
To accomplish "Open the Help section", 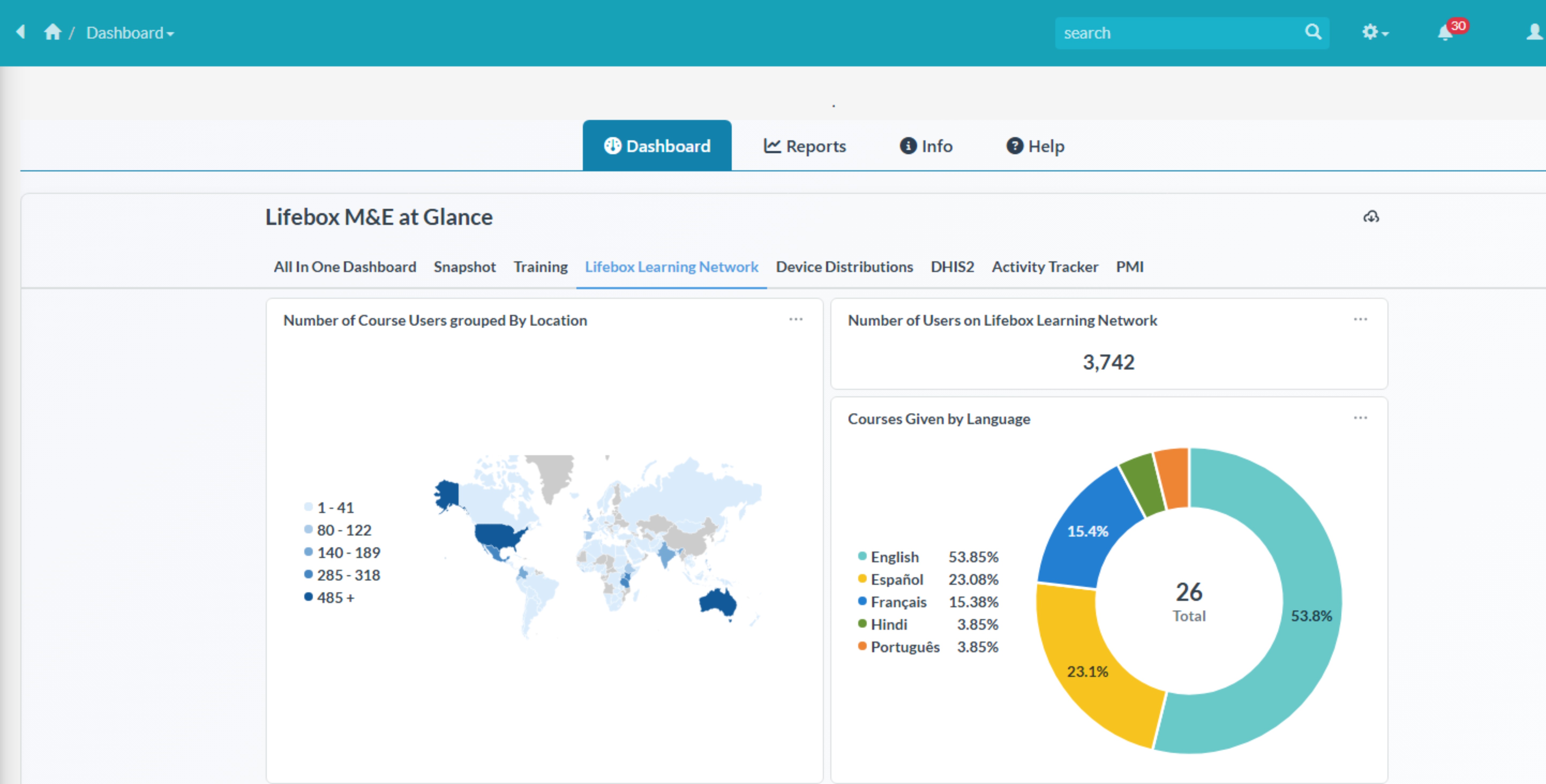I will pos(1035,146).
